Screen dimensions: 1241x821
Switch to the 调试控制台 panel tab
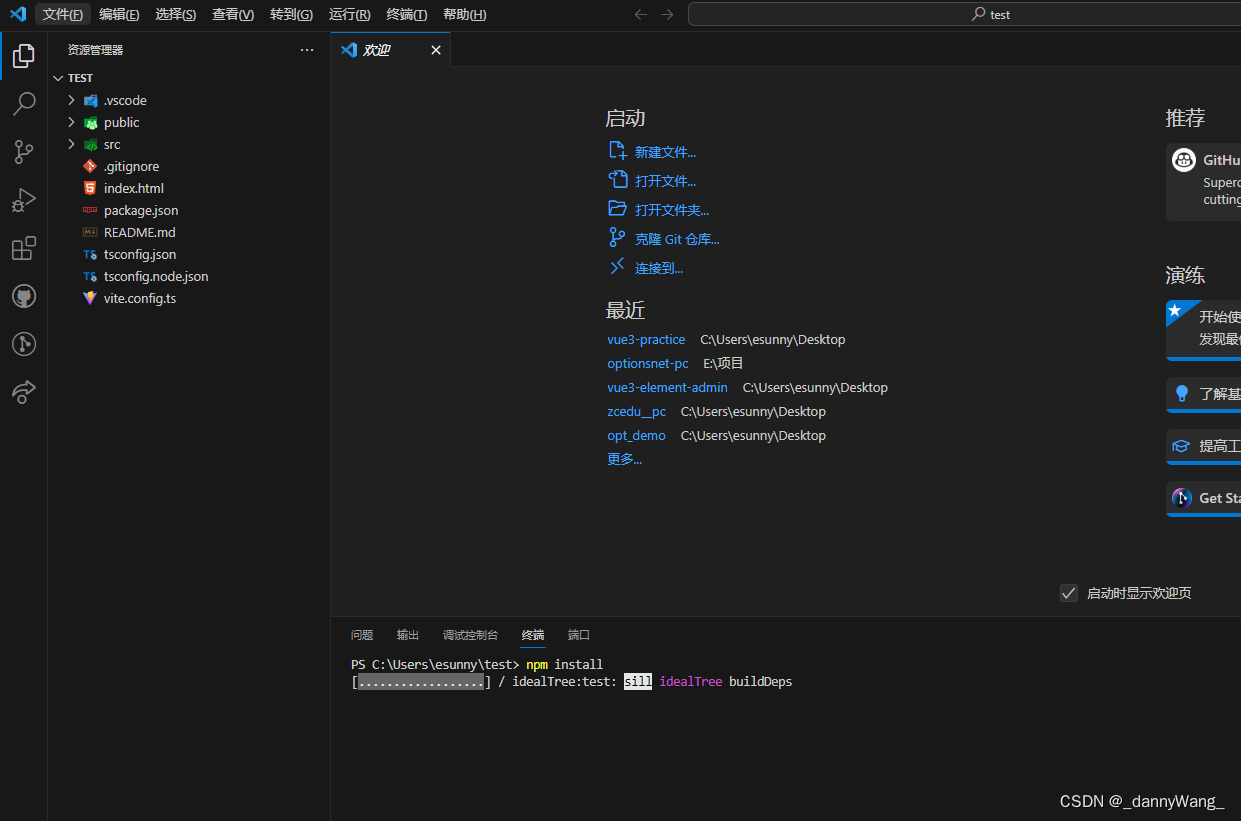(x=470, y=635)
